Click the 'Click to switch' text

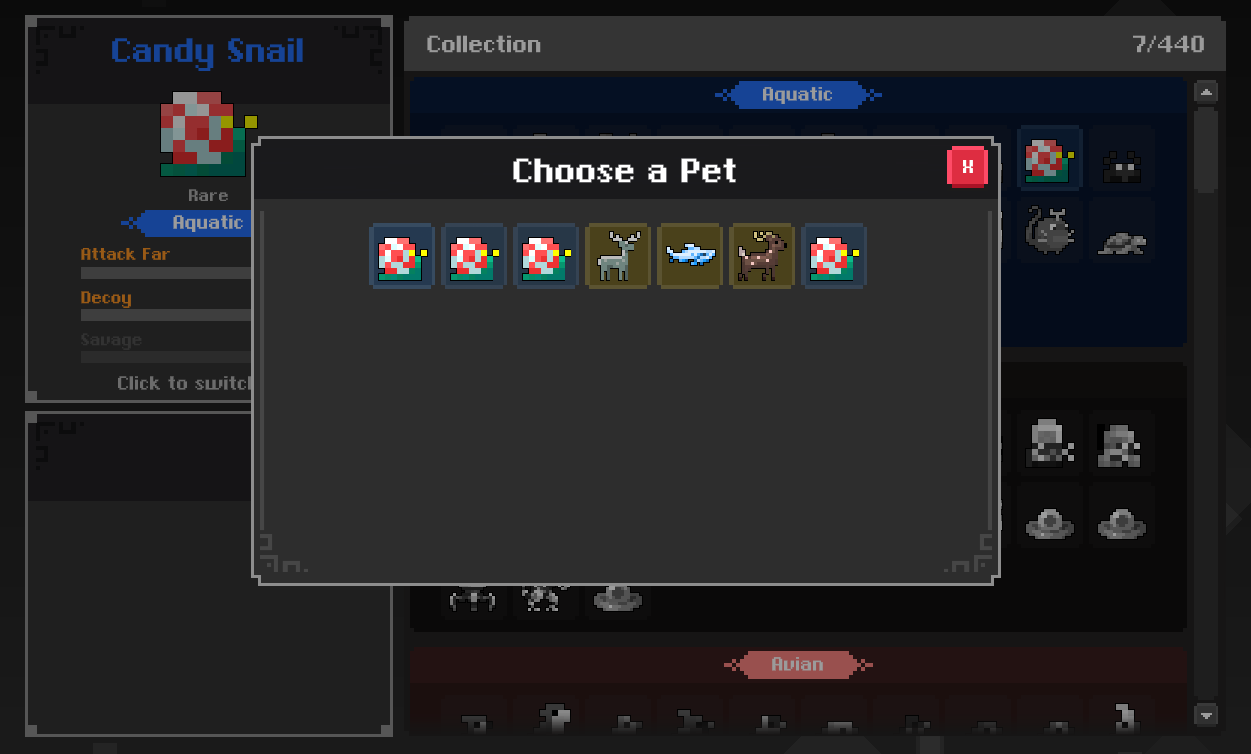184,383
